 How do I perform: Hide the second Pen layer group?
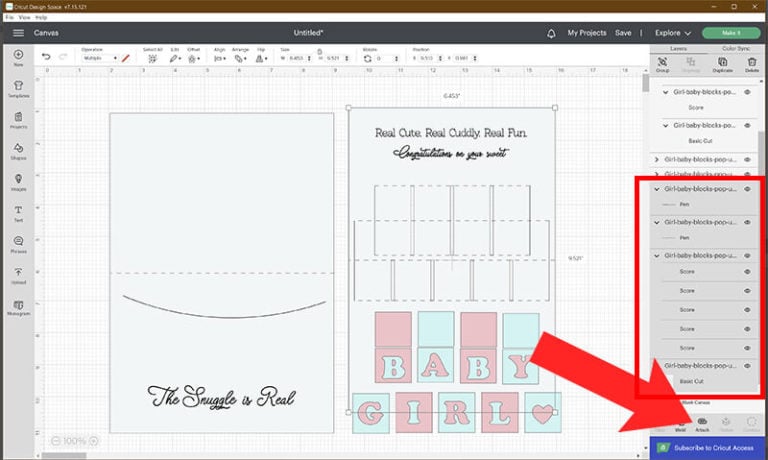pyautogui.click(x=747, y=222)
